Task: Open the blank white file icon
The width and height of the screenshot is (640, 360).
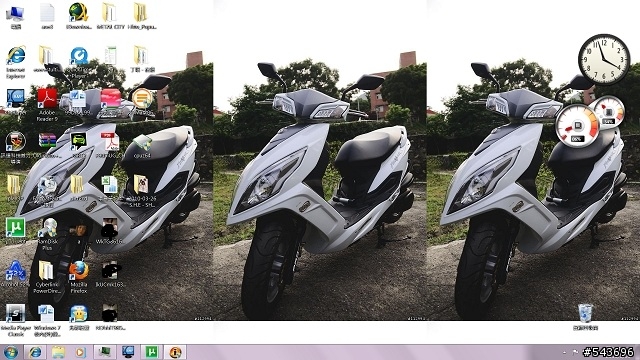Action: click(x=47, y=13)
